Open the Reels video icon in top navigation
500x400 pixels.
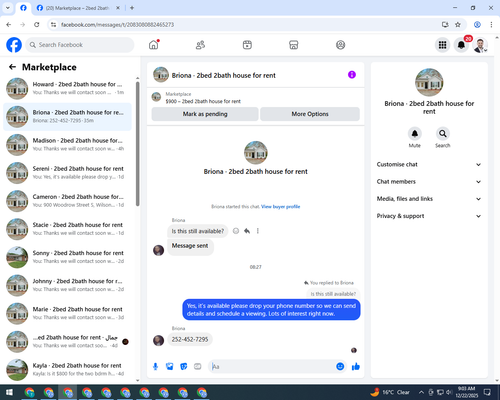pos(247,45)
